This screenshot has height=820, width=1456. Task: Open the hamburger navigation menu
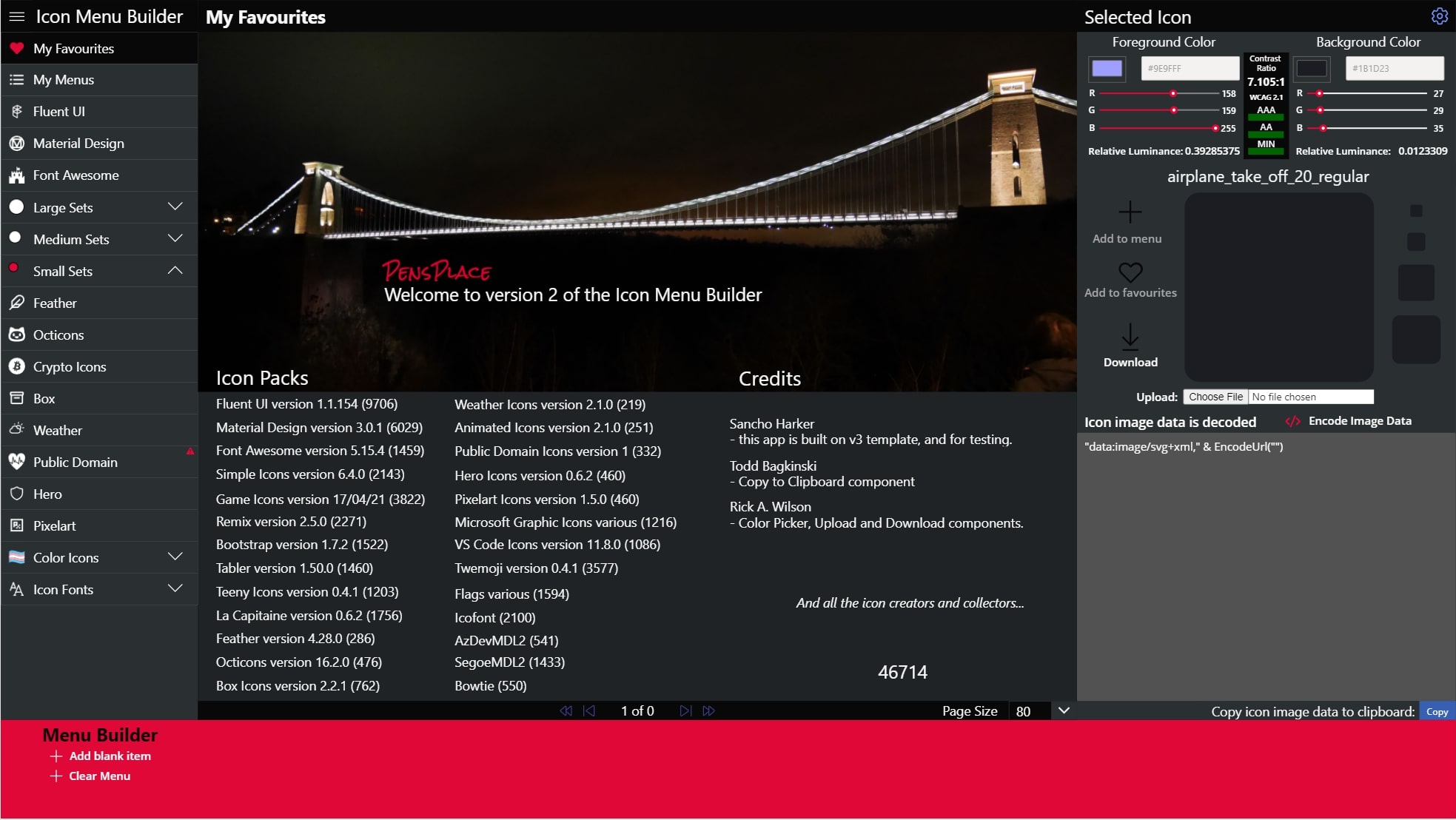click(x=16, y=16)
